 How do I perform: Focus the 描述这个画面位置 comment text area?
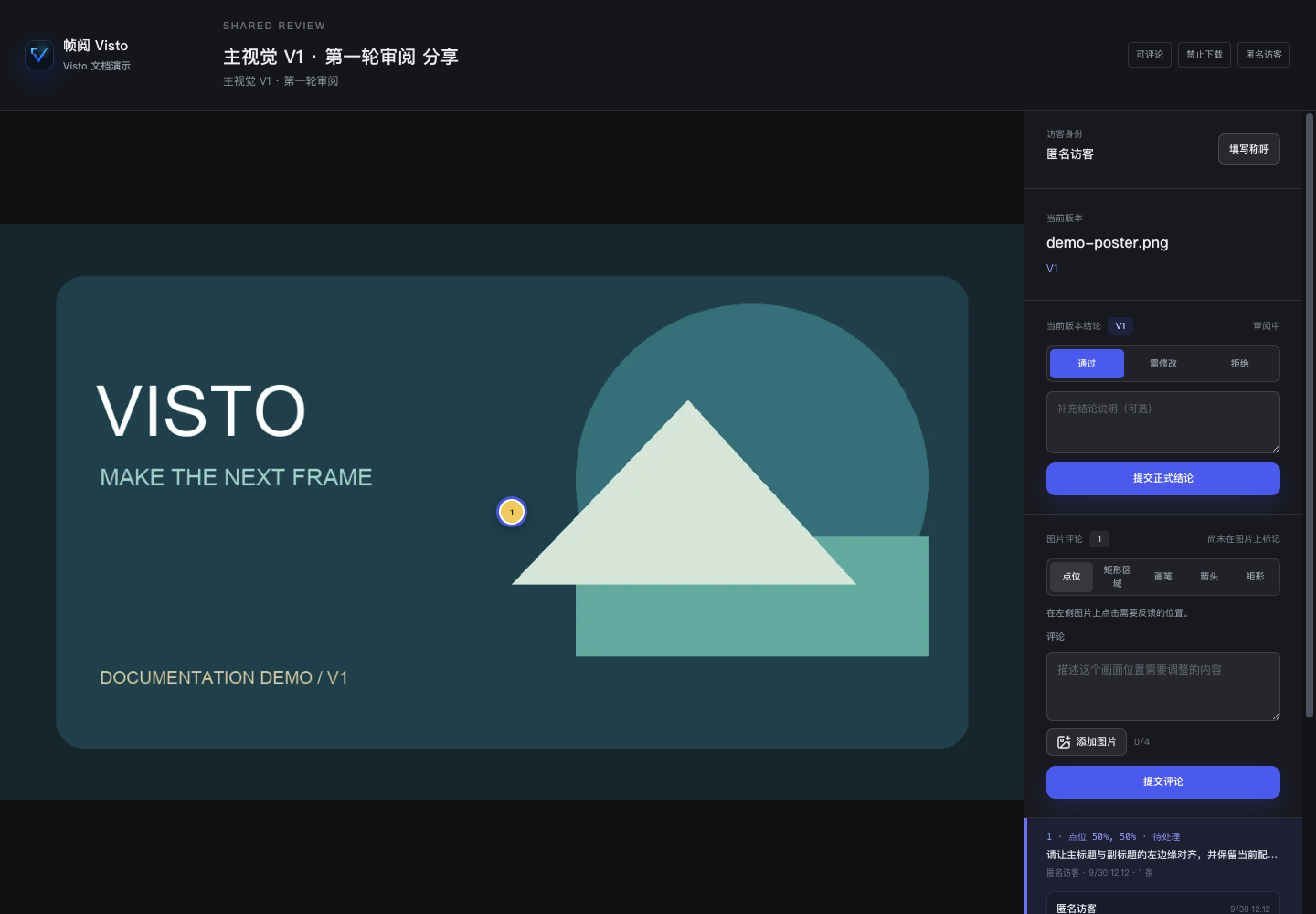click(x=1163, y=686)
